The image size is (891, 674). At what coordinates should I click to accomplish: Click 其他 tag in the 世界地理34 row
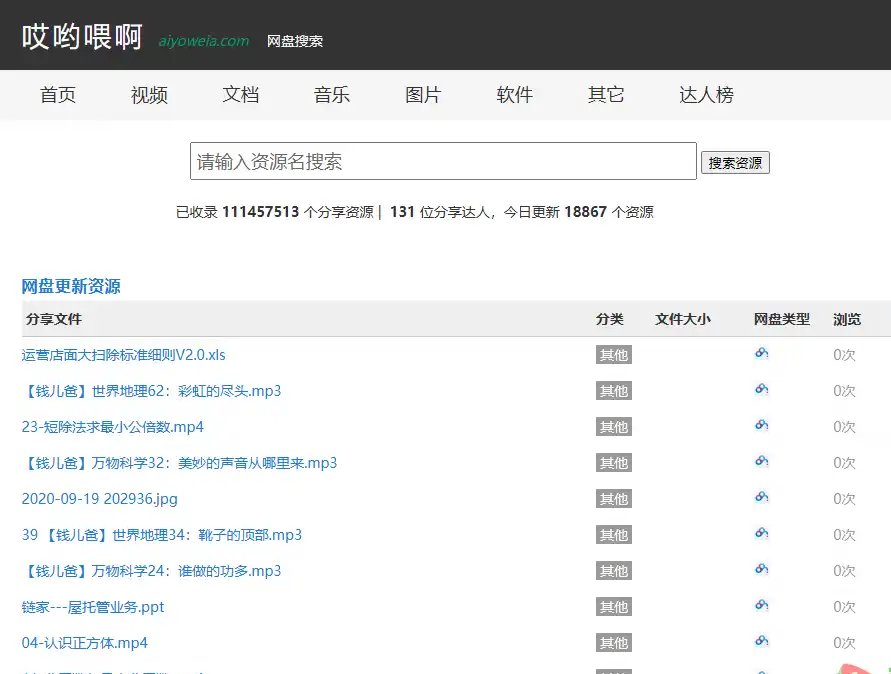(614, 535)
